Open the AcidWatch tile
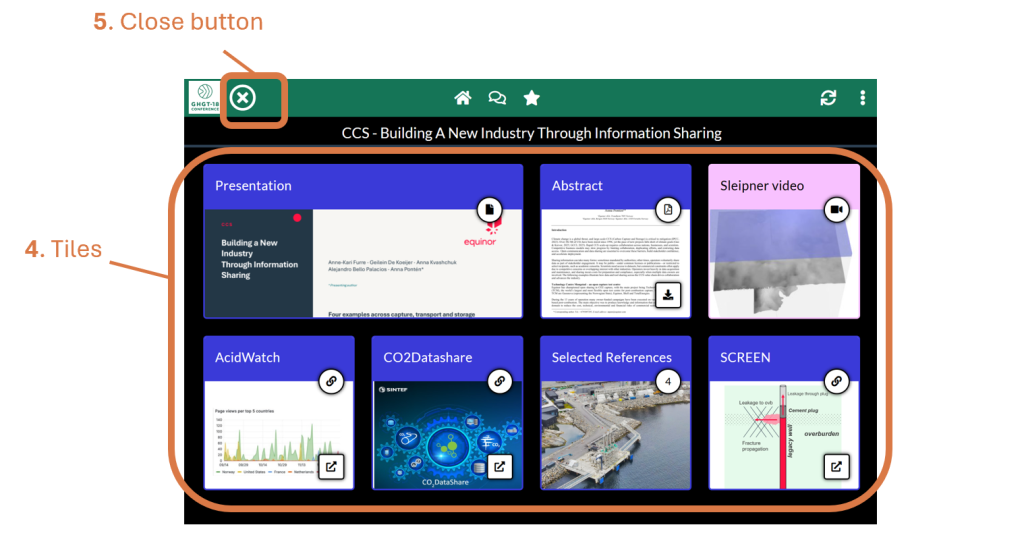 pos(279,413)
